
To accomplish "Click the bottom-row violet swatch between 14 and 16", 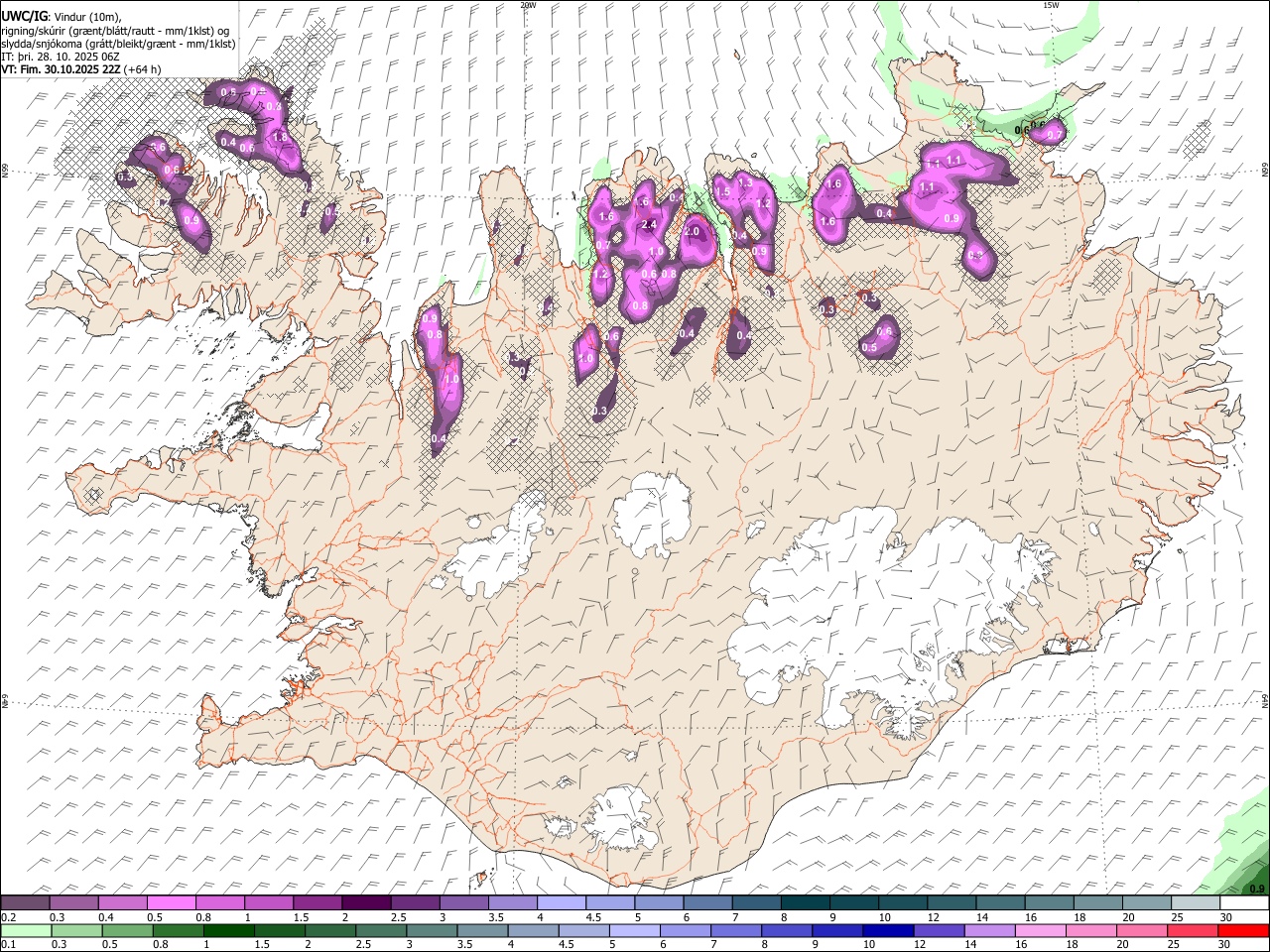I will tap(988, 930).
